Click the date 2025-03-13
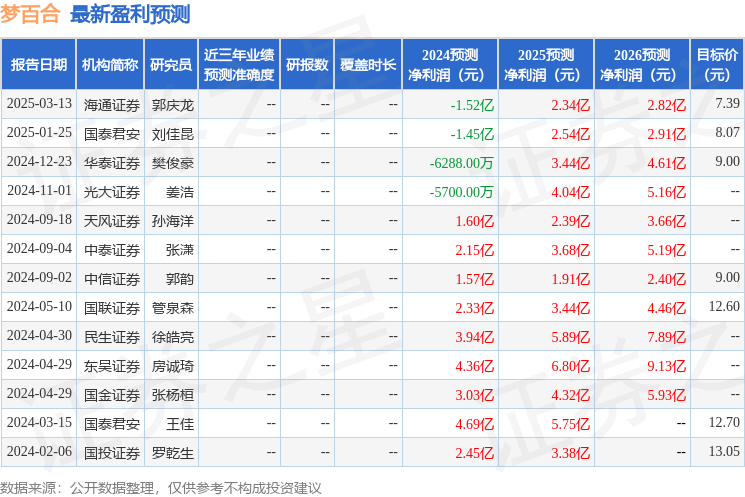 (39, 104)
